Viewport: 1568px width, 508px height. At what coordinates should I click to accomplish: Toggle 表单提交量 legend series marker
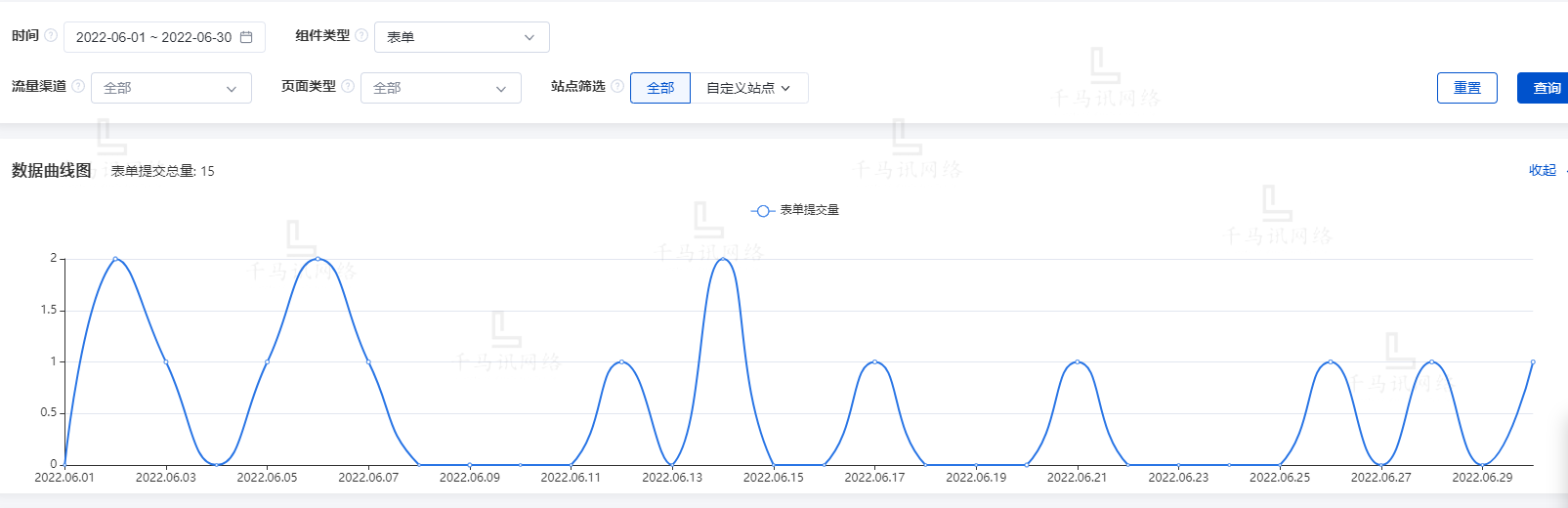click(x=763, y=210)
